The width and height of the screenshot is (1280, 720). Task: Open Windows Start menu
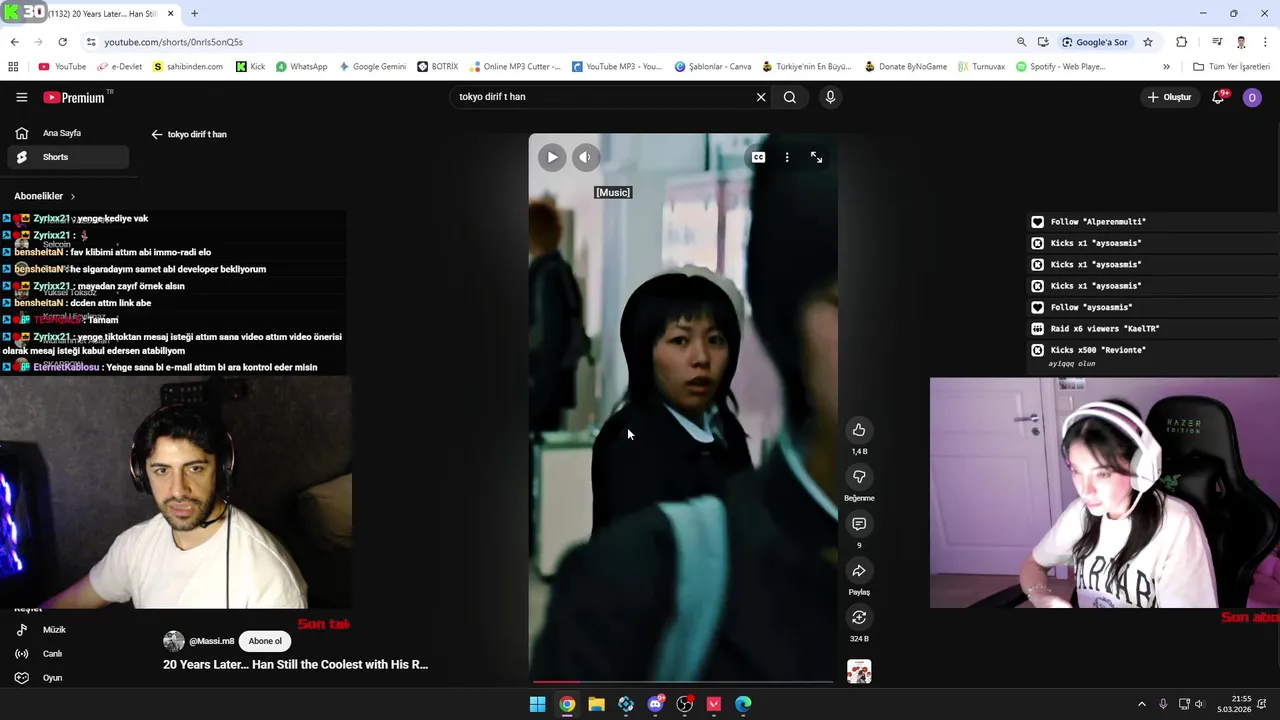[537, 704]
